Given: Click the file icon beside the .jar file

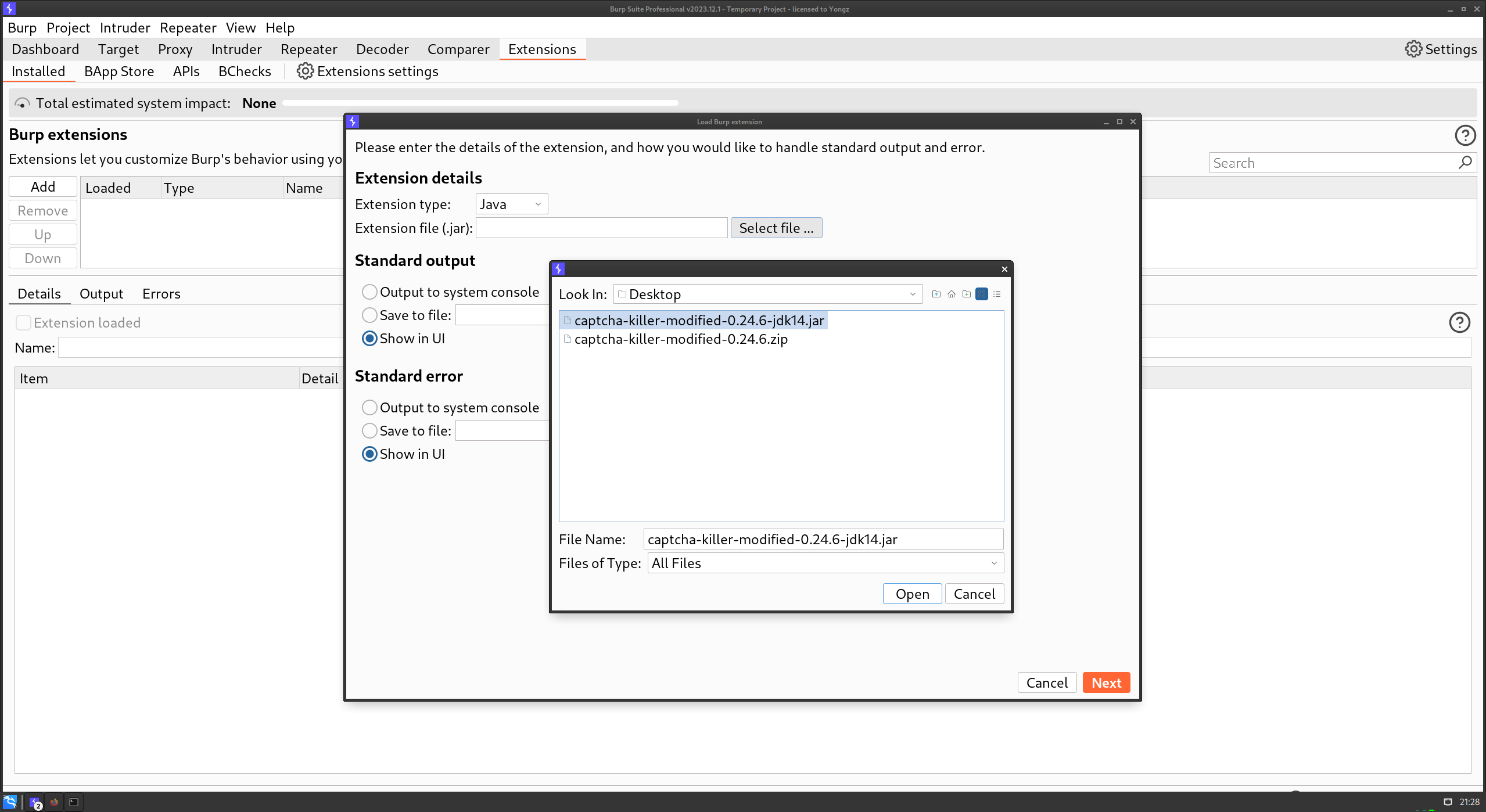Looking at the screenshot, I should point(568,320).
